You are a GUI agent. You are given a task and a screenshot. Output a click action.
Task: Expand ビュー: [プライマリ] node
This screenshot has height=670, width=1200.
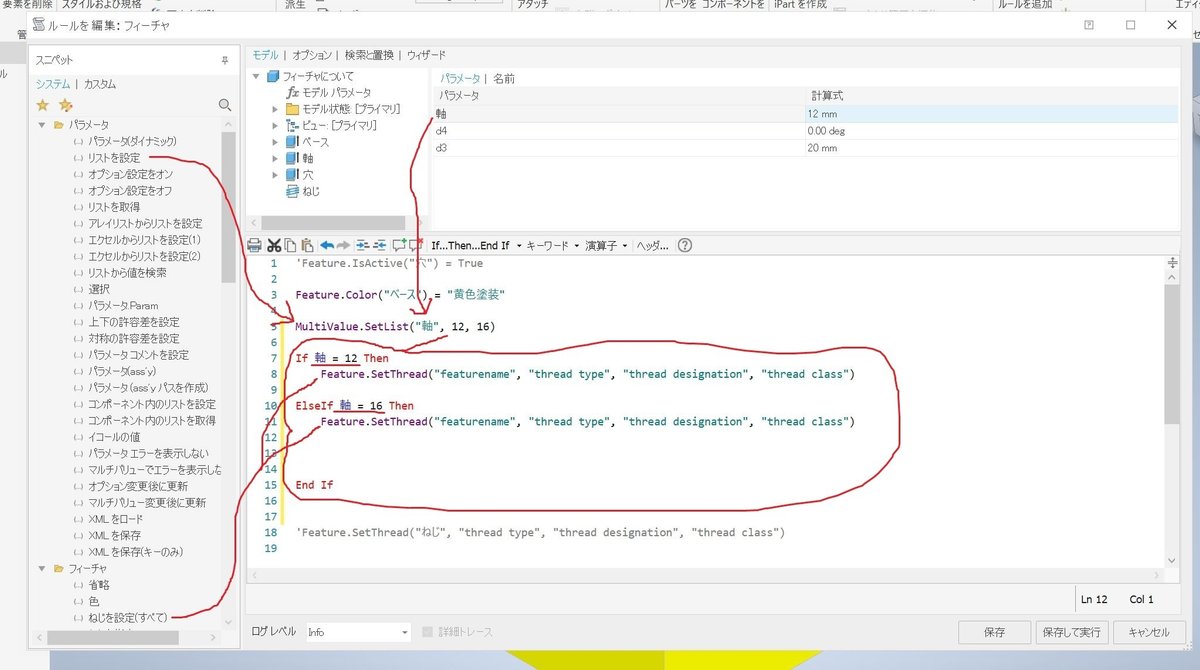(x=275, y=125)
